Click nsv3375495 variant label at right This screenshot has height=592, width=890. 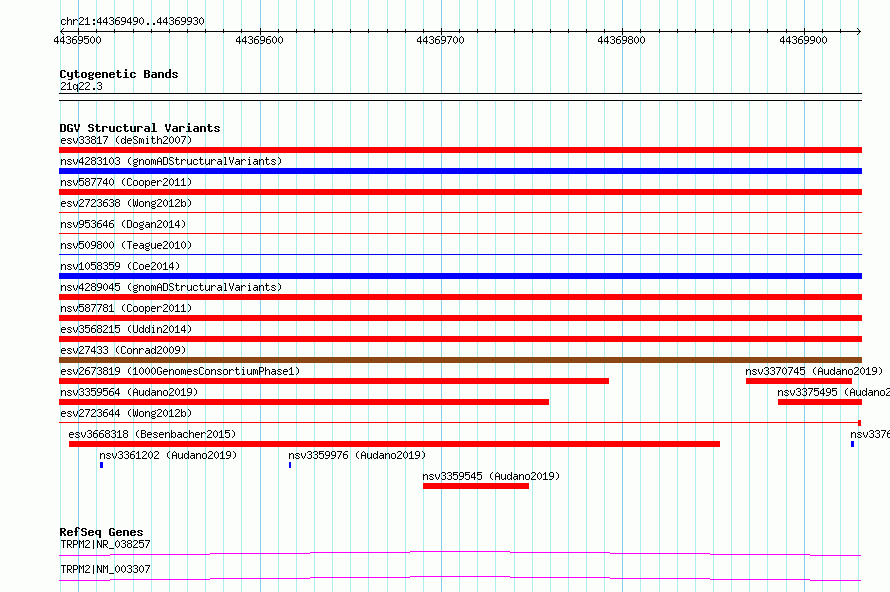pyautogui.click(x=833, y=392)
